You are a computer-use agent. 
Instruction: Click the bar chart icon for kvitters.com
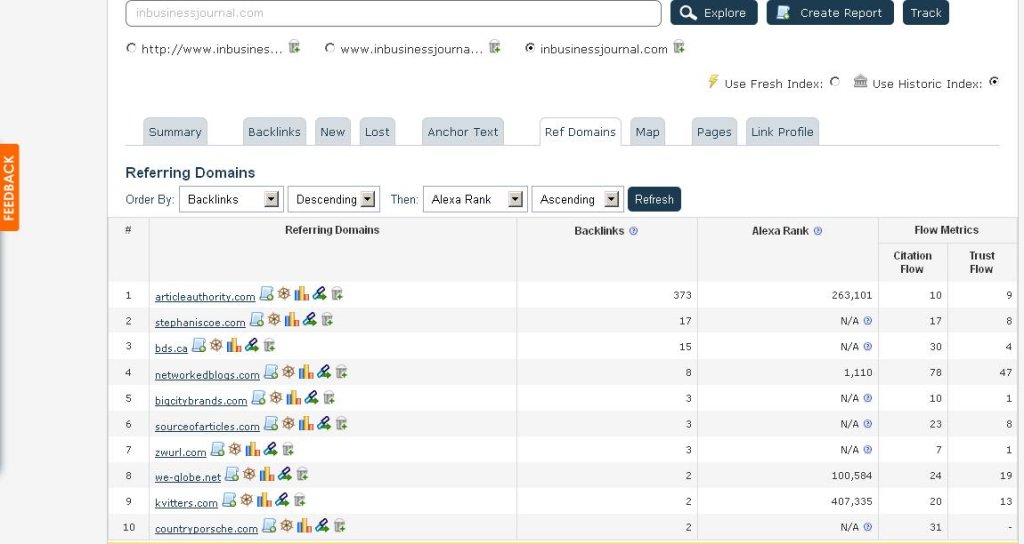(x=264, y=500)
